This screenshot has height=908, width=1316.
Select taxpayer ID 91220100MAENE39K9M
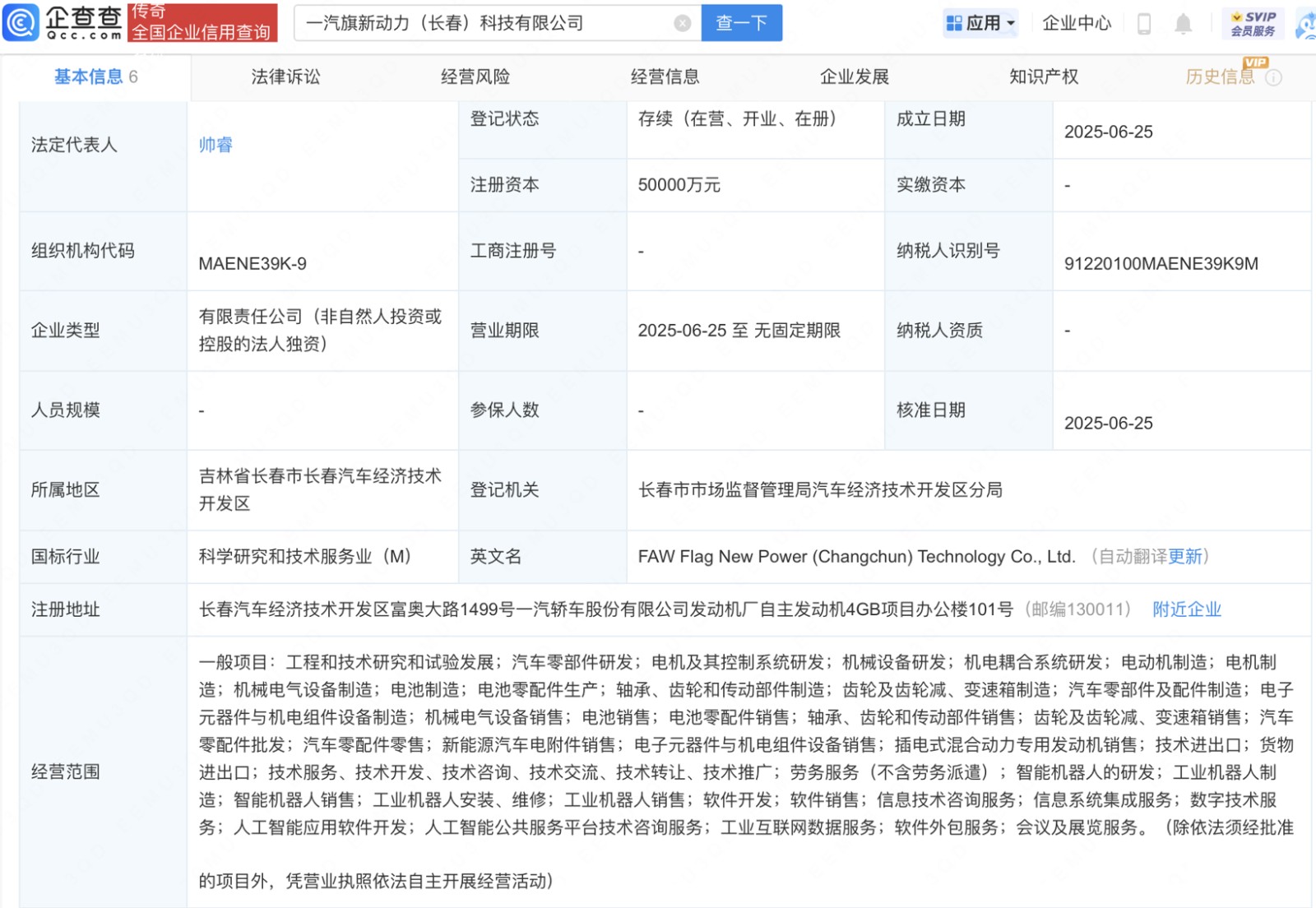click(x=1161, y=264)
